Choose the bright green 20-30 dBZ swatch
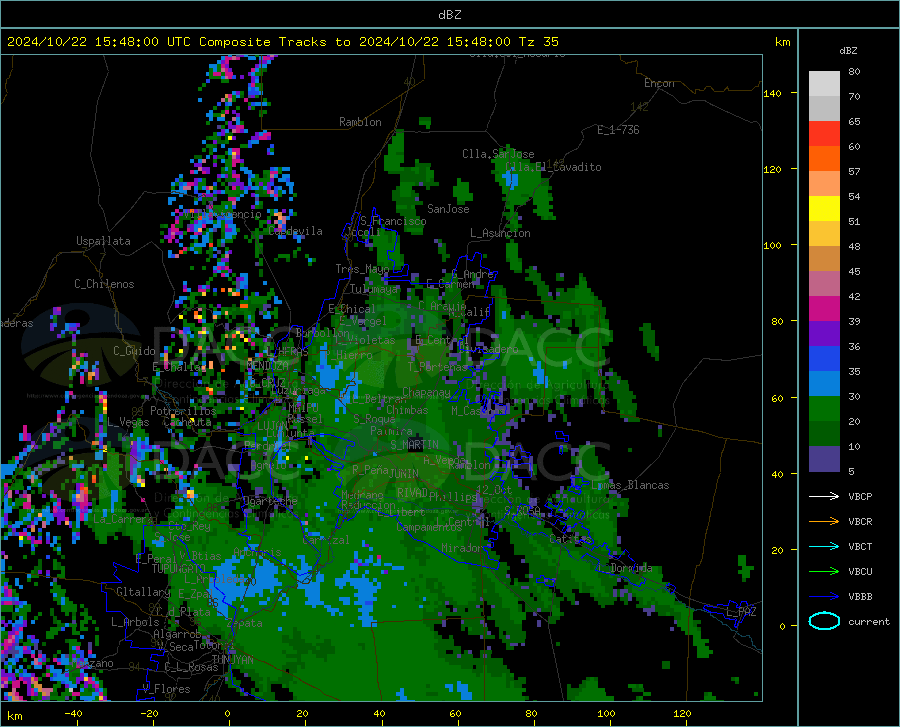The width and height of the screenshot is (900, 727). click(x=824, y=409)
